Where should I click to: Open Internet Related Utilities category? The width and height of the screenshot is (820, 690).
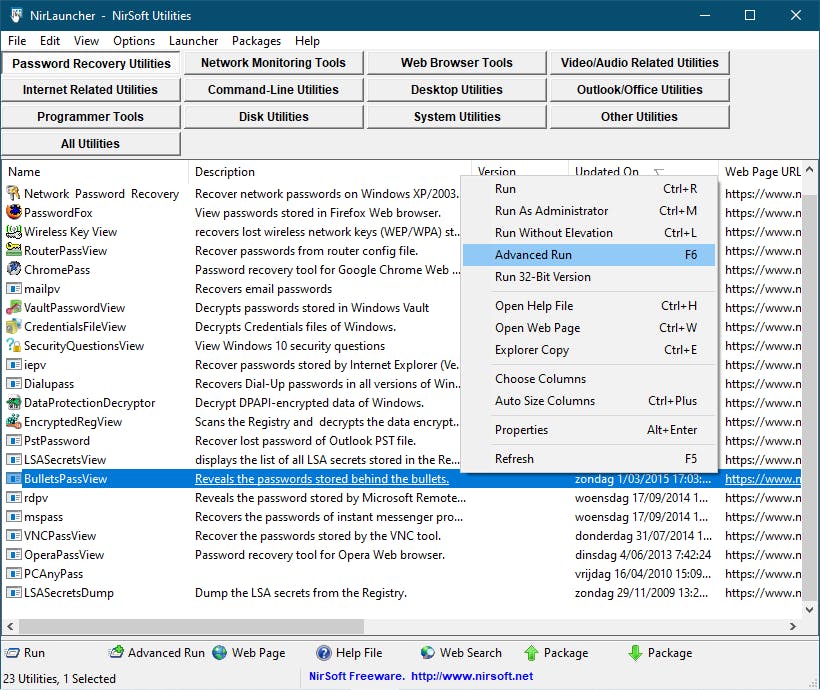tap(90, 90)
